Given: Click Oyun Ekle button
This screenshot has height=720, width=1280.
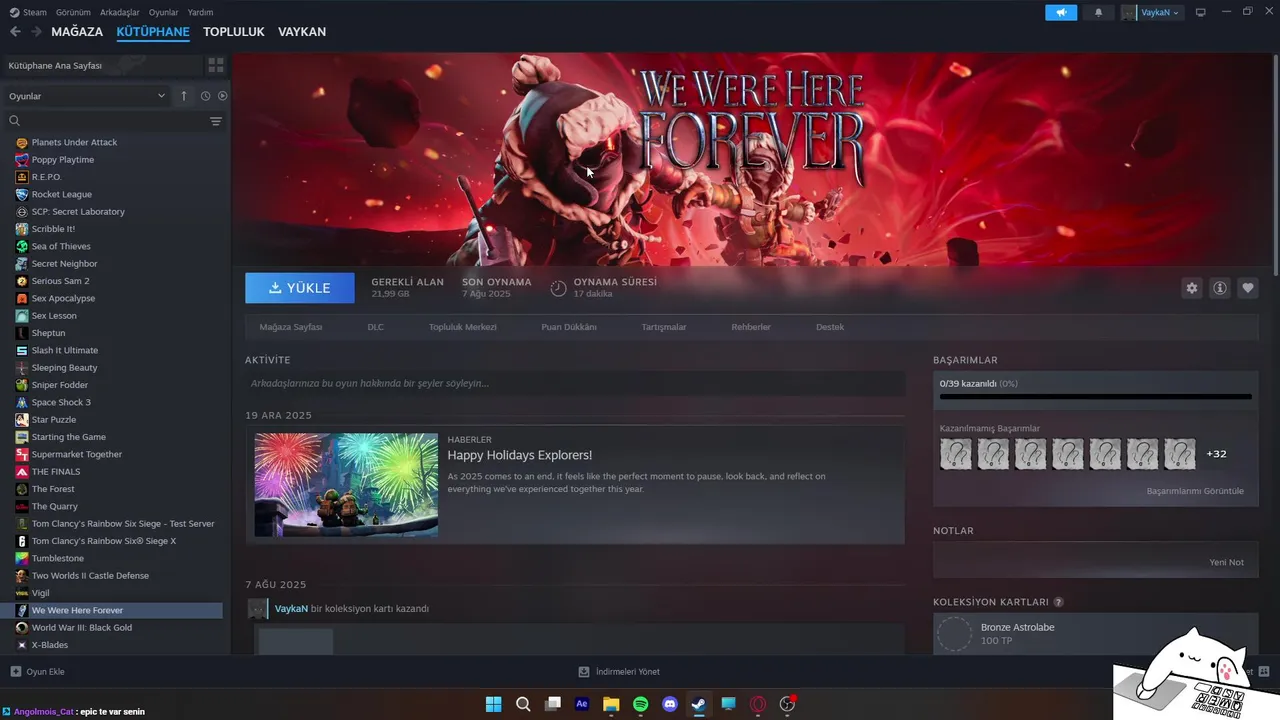Looking at the screenshot, I should pyautogui.click(x=37, y=672).
